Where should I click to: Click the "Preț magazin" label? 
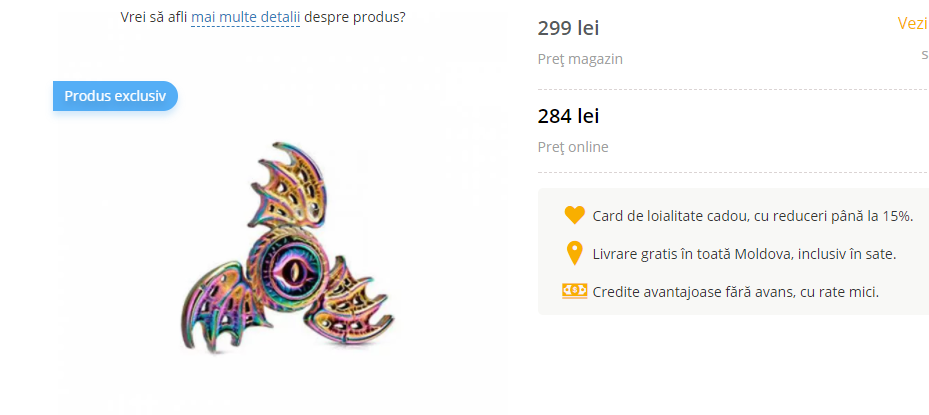[x=580, y=59]
